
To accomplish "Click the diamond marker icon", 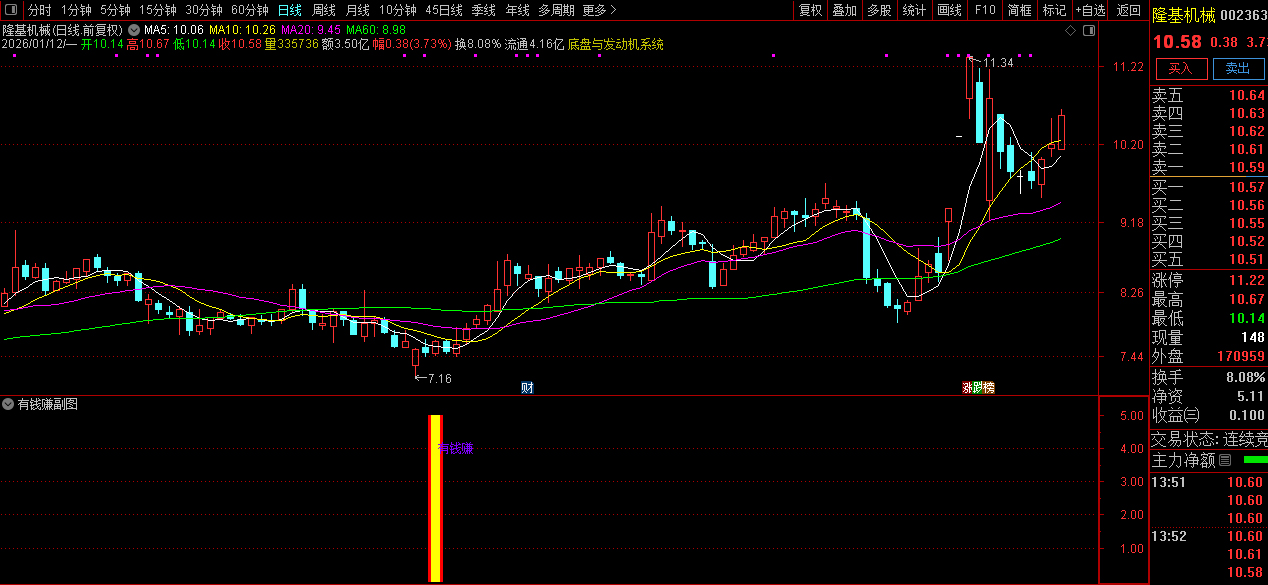I will coord(1071,31).
